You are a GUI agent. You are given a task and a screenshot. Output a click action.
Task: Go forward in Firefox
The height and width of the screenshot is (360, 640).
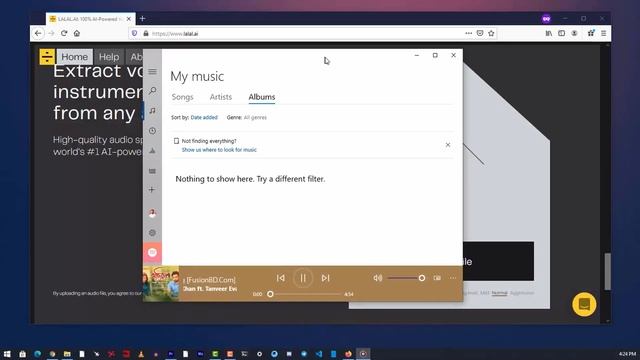pyautogui.click(x=51, y=33)
